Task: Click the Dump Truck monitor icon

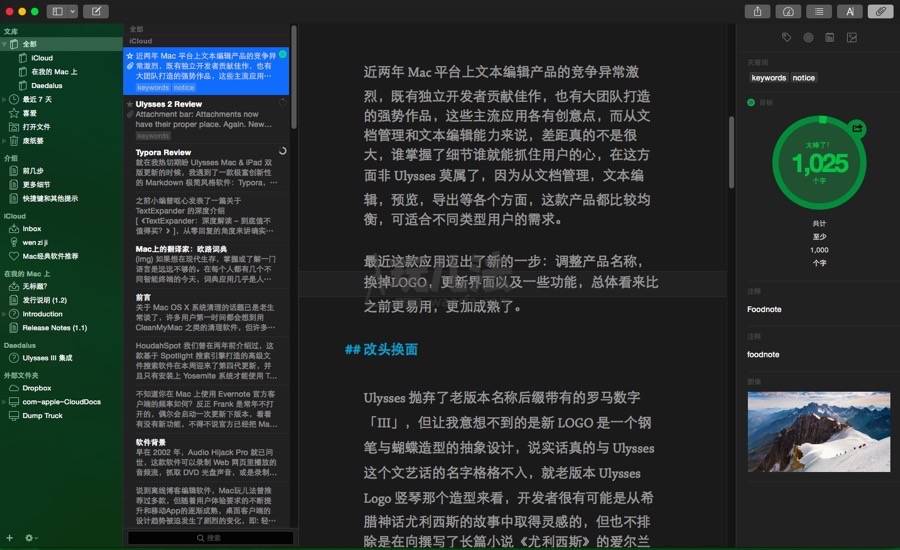Action: (x=14, y=416)
